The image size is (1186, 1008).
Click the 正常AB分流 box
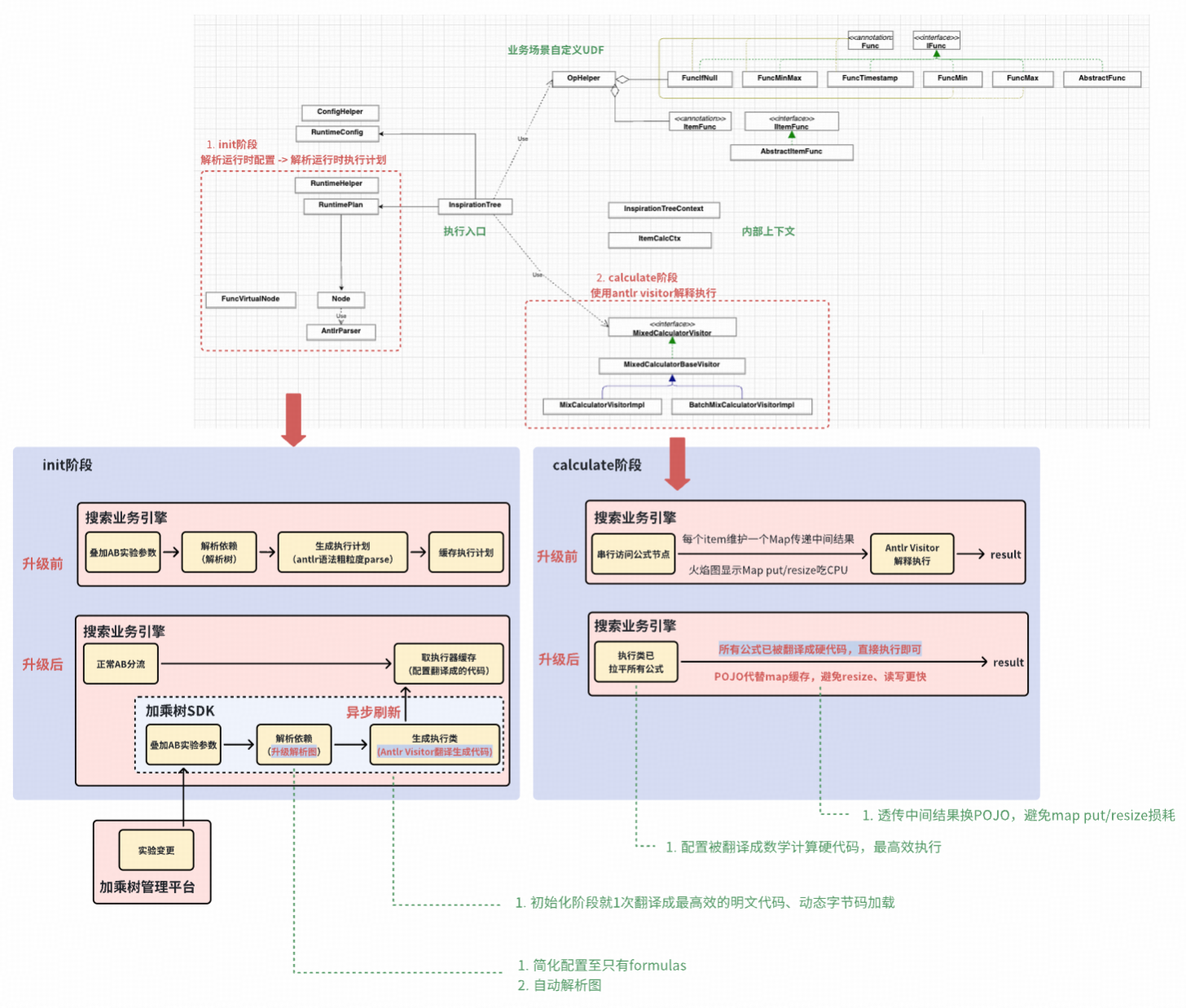tap(121, 664)
